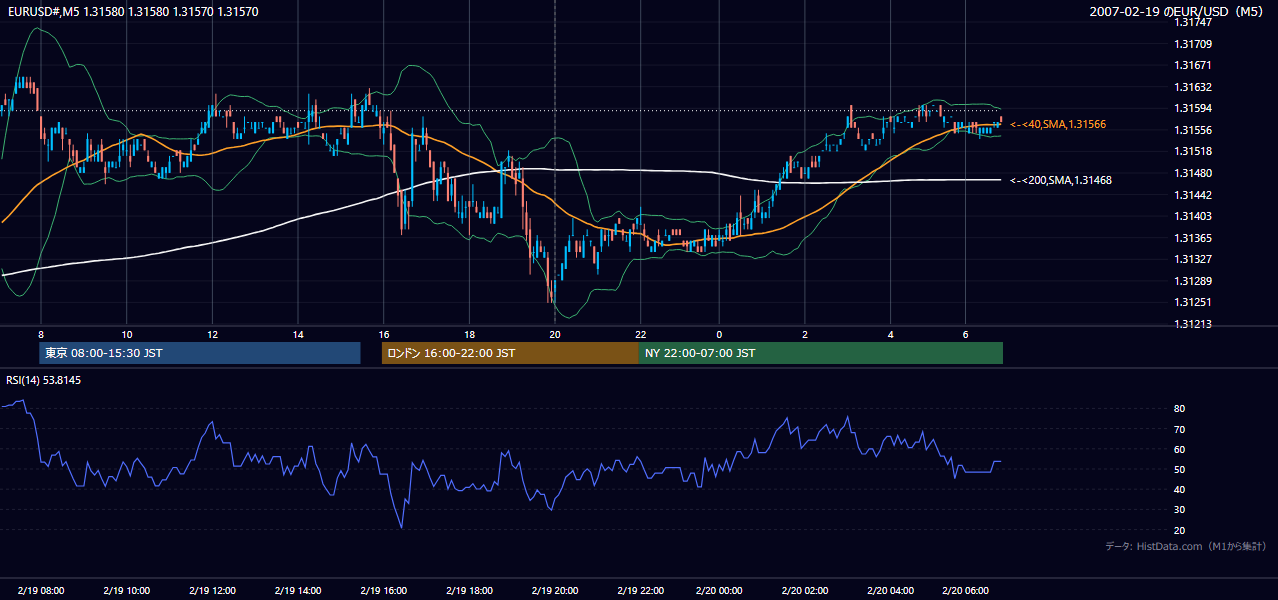
Task: Click the RSI scale value 50
Action: [x=1179, y=469]
